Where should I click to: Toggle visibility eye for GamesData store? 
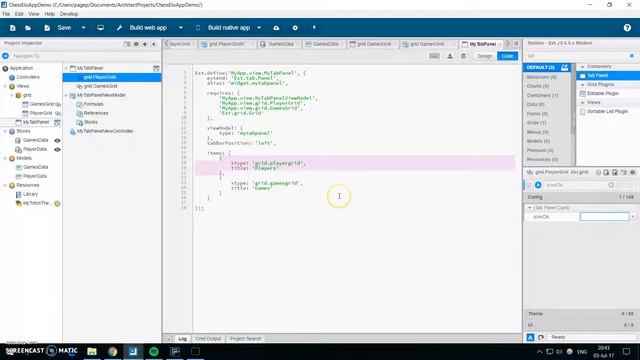(x=58, y=140)
